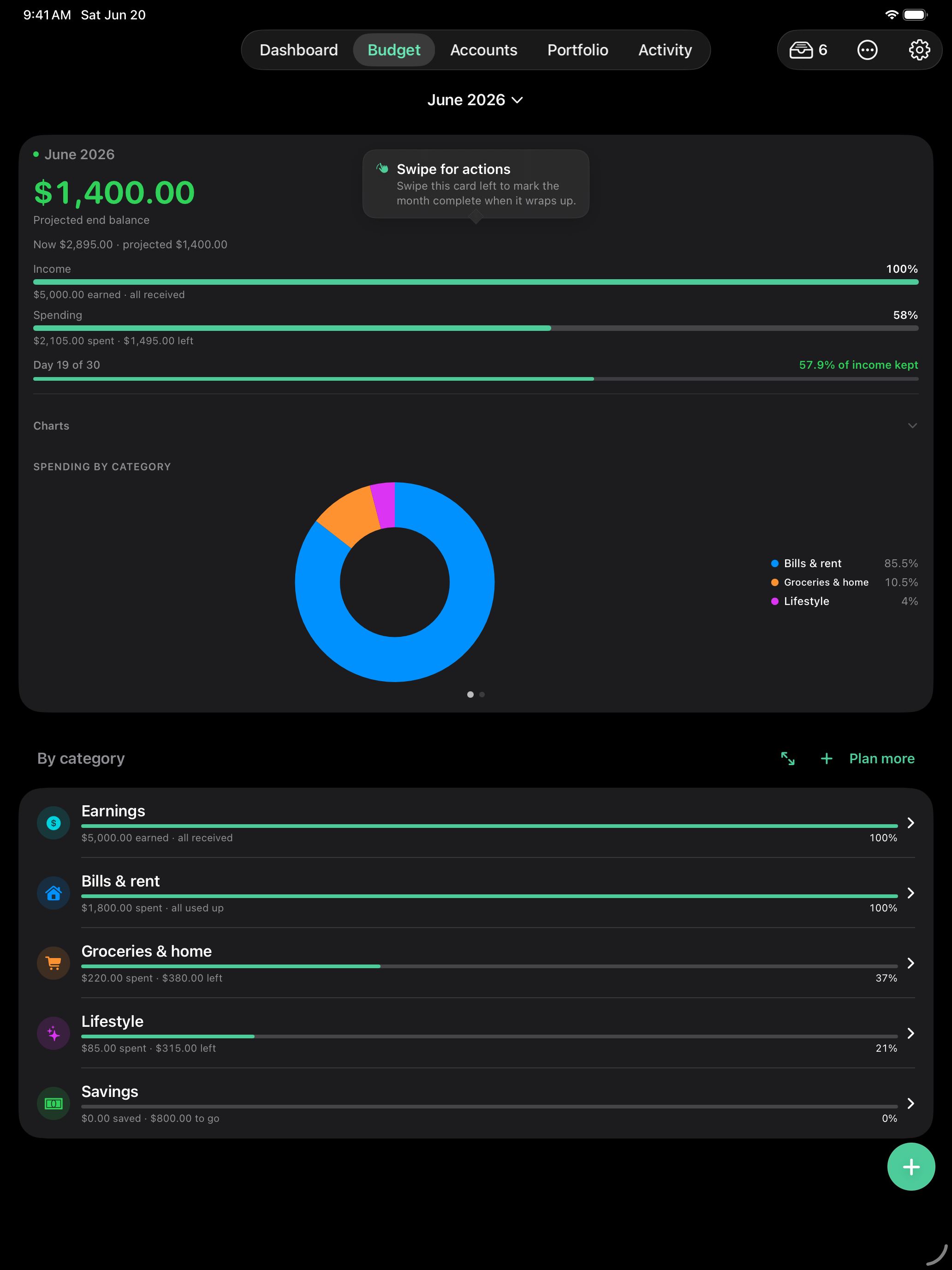Click the $1,400.00 projected balance
The width and height of the screenshot is (952, 1270).
point(114,192)
